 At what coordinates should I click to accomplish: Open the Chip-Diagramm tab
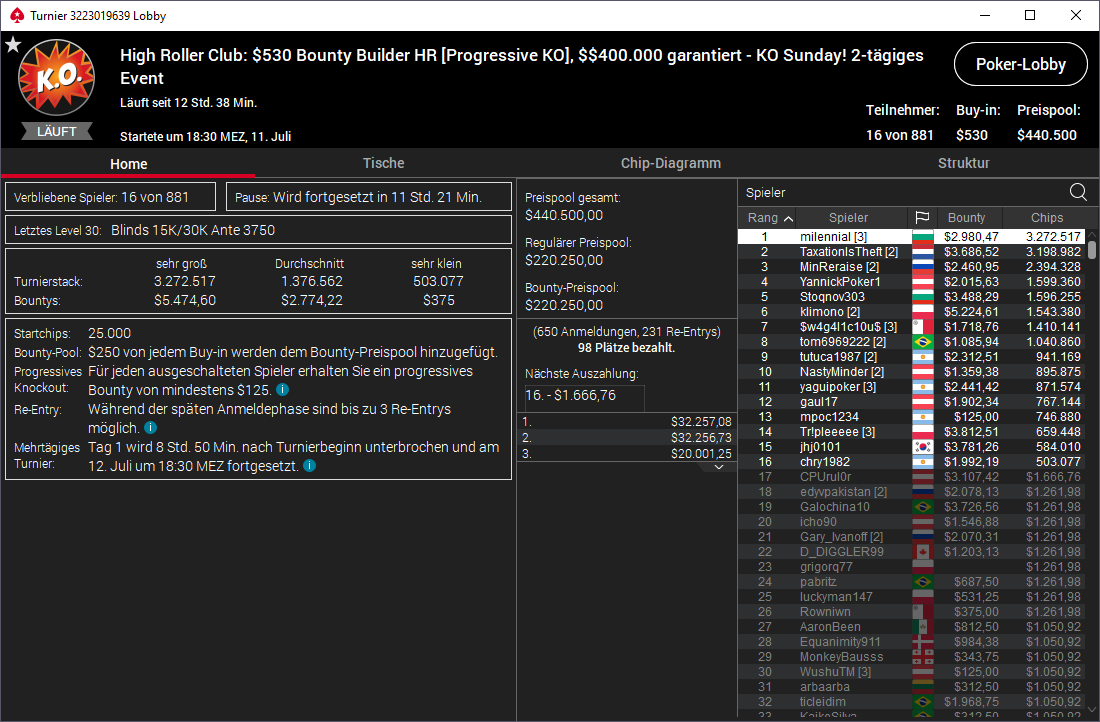(671, 163)
